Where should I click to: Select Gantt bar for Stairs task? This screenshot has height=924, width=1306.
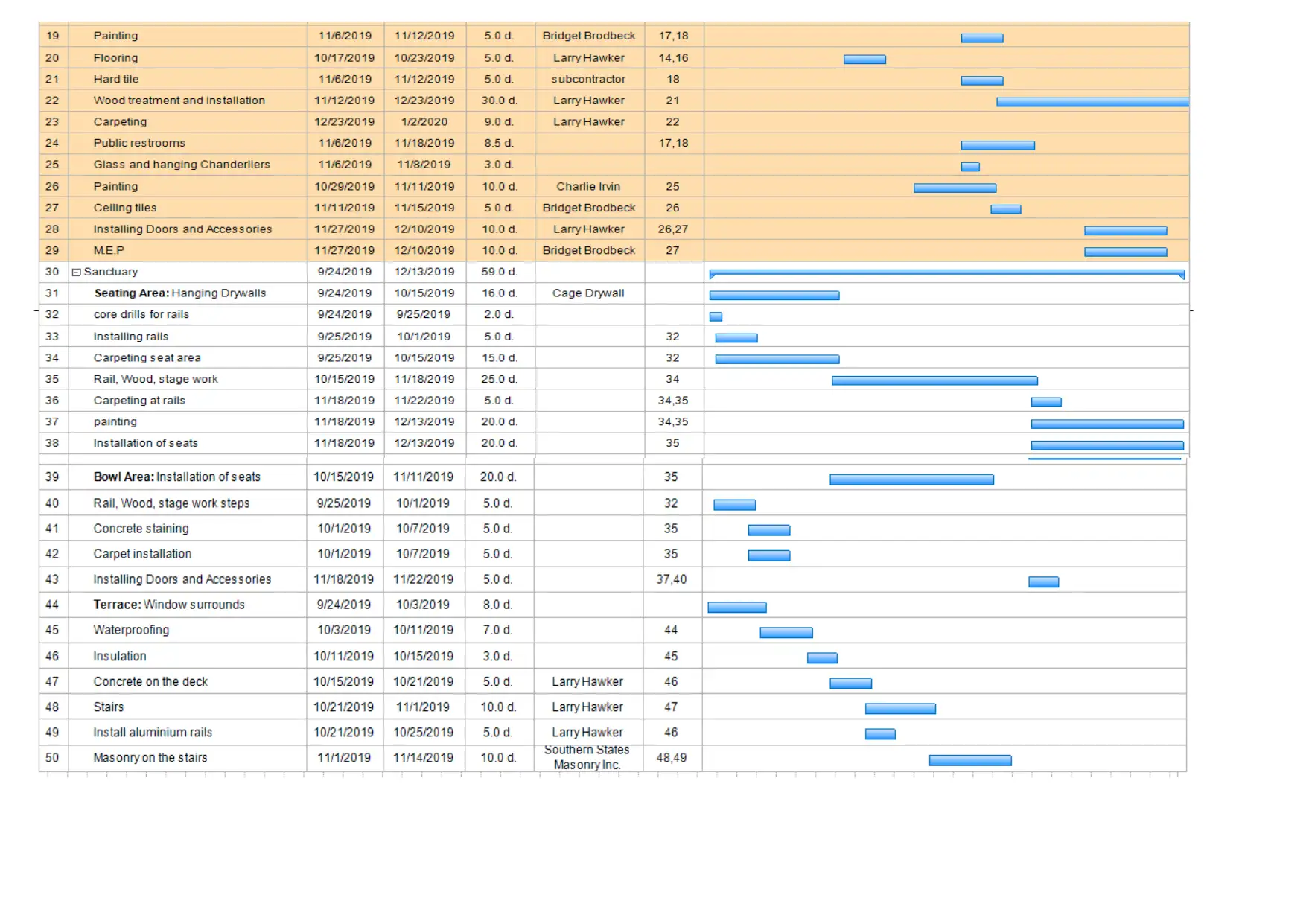900,709
